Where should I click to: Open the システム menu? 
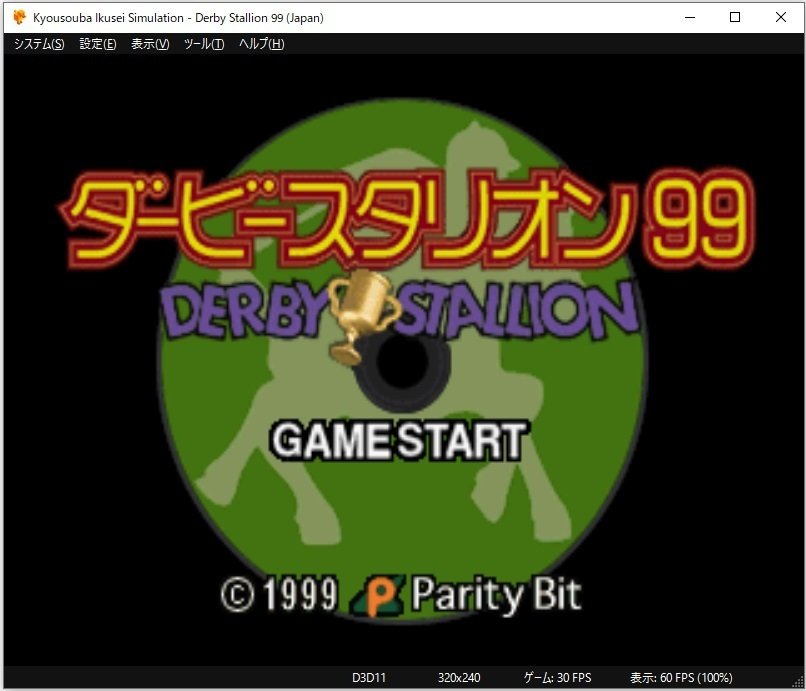(x=37, y=44)
